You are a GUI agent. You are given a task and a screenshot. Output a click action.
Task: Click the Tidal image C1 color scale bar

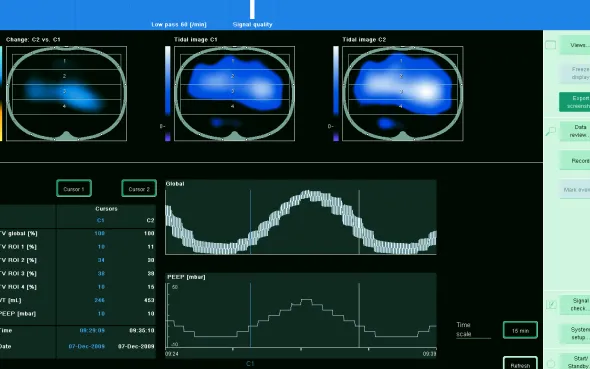(167, 93)
